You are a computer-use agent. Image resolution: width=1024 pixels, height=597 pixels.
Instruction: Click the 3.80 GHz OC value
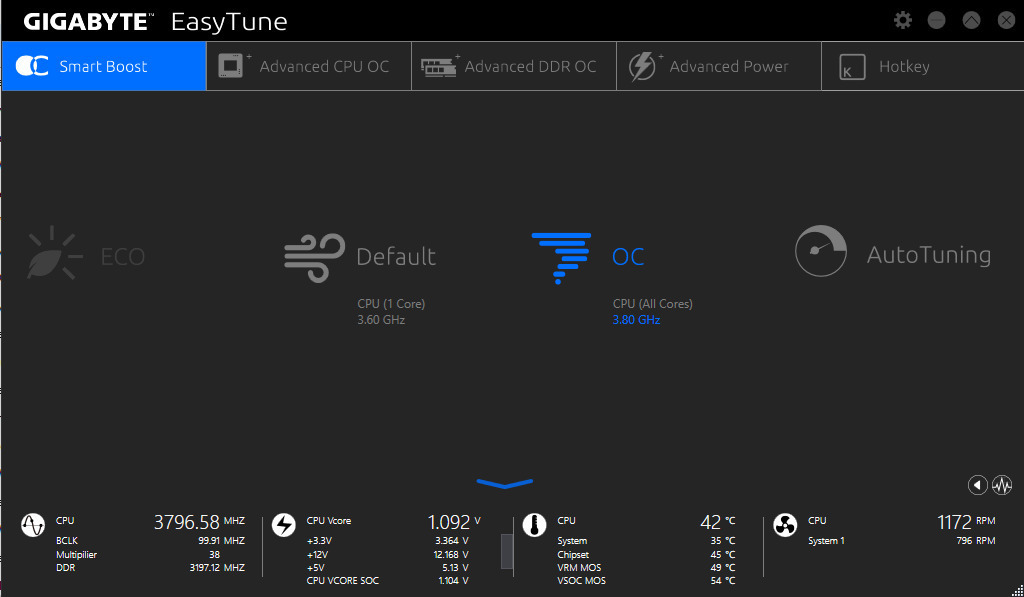pyautogui.click(x=636, y=320)
